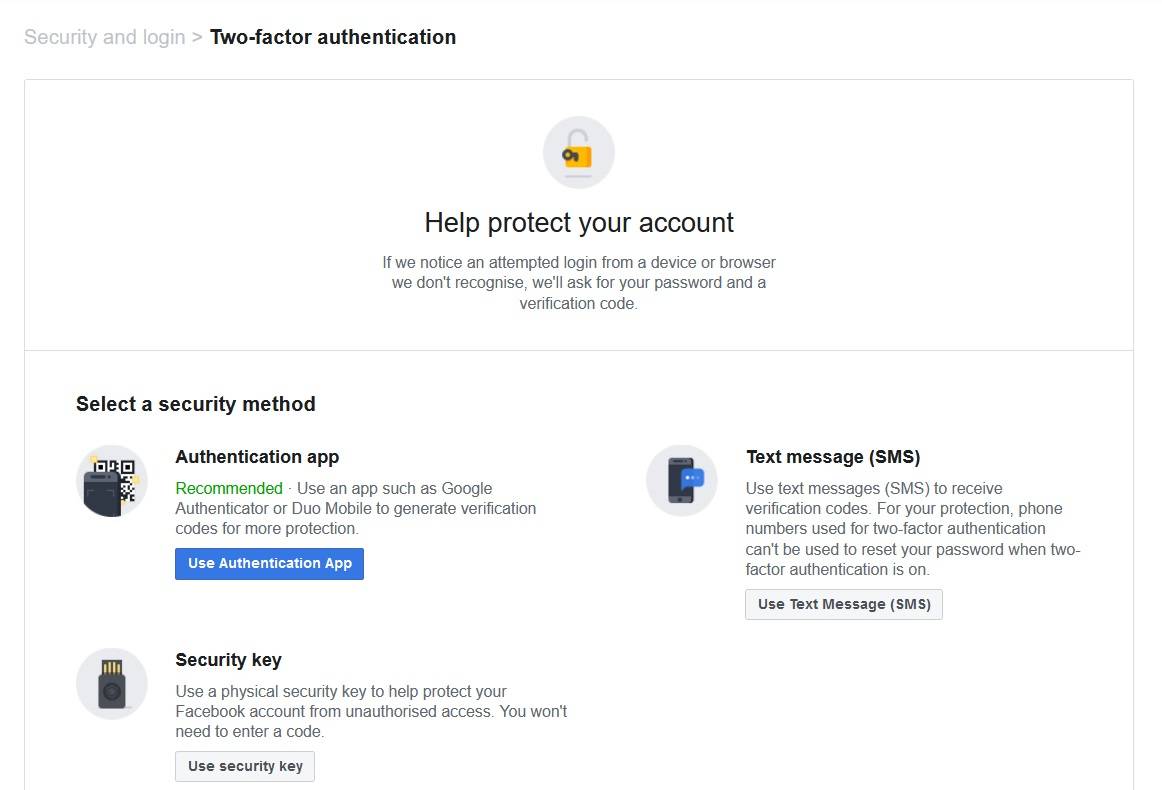
Task: Click the Select a security method heading
Action: (196, 404)
